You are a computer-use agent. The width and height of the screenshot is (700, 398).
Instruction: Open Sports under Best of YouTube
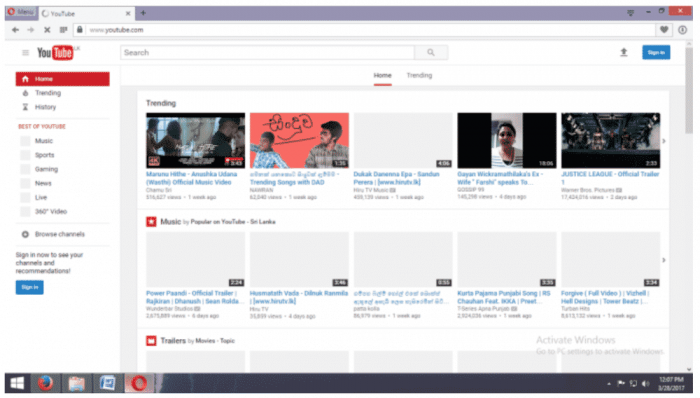(45, 155)
